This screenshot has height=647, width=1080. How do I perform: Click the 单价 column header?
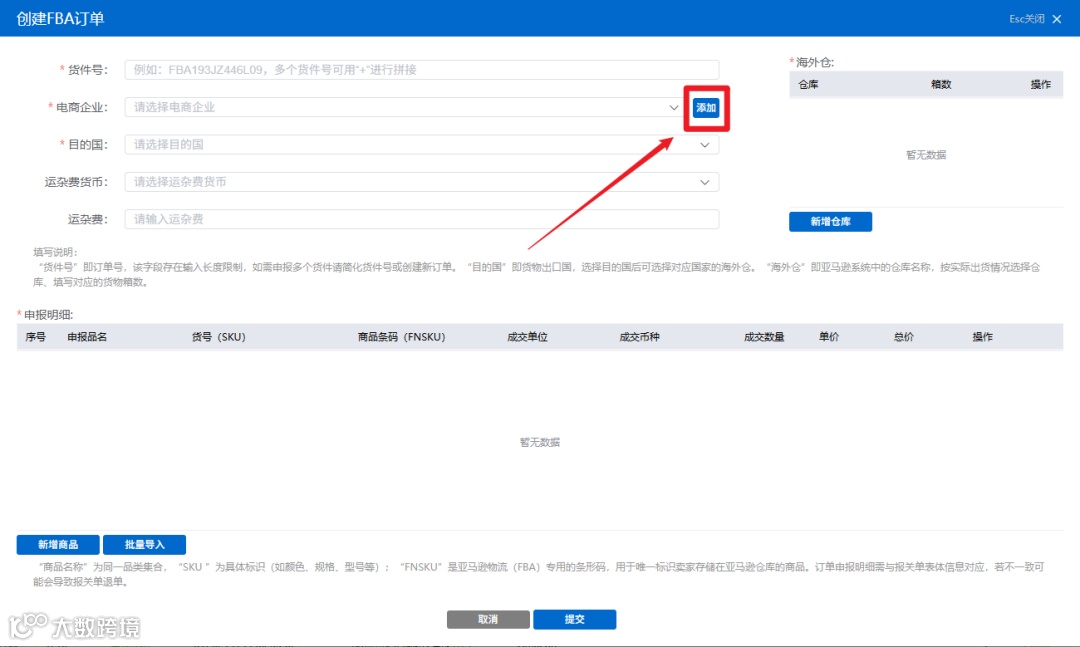coord(829,337)
